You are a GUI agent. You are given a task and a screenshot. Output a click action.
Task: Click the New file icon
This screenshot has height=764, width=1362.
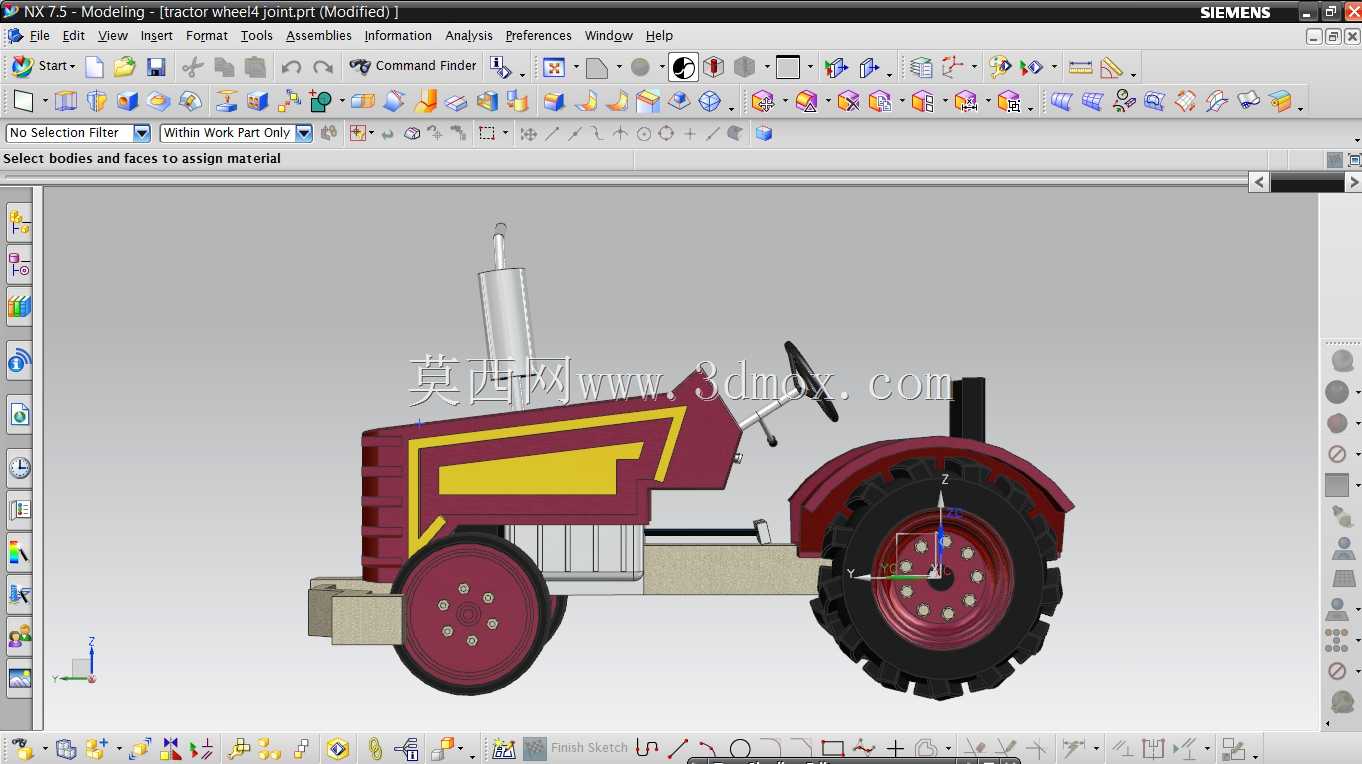pyautogui.click(x=94, y=67)
